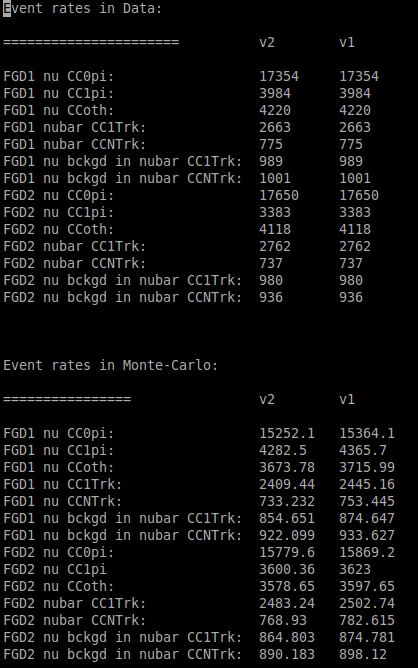Image resolution: width=418 pixels, height=668 pixels.
Task: Click the data value 17354 under v2
Action: coord(279,77)
